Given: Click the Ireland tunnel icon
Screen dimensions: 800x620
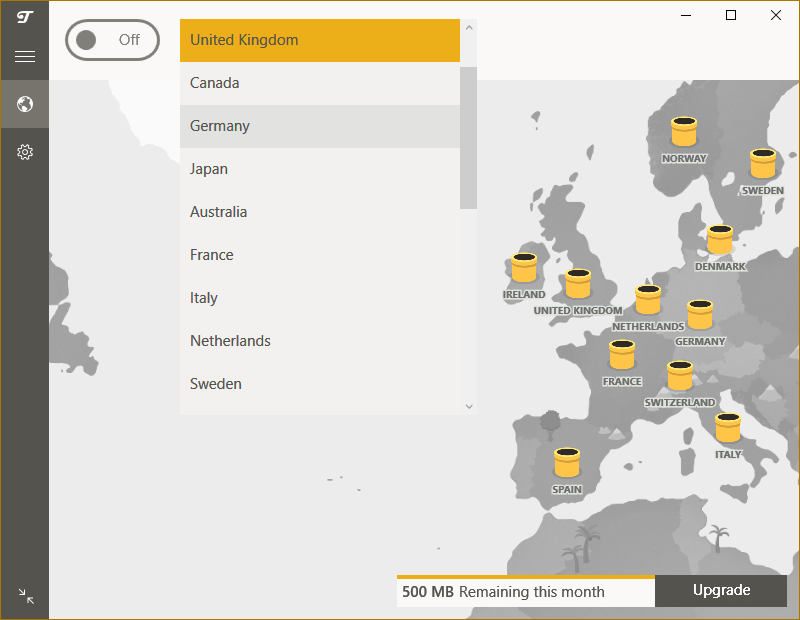Looking at the screenshot, I should coord(524,269).
